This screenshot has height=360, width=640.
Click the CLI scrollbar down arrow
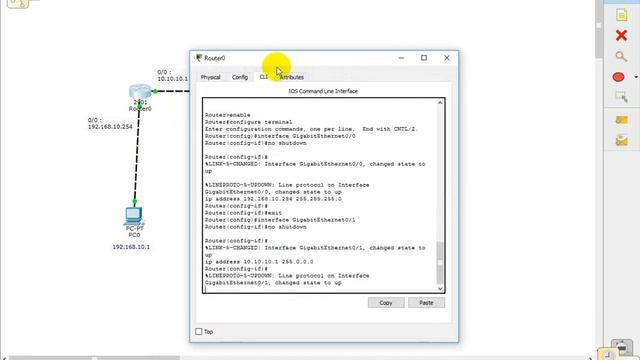point(440,289)
